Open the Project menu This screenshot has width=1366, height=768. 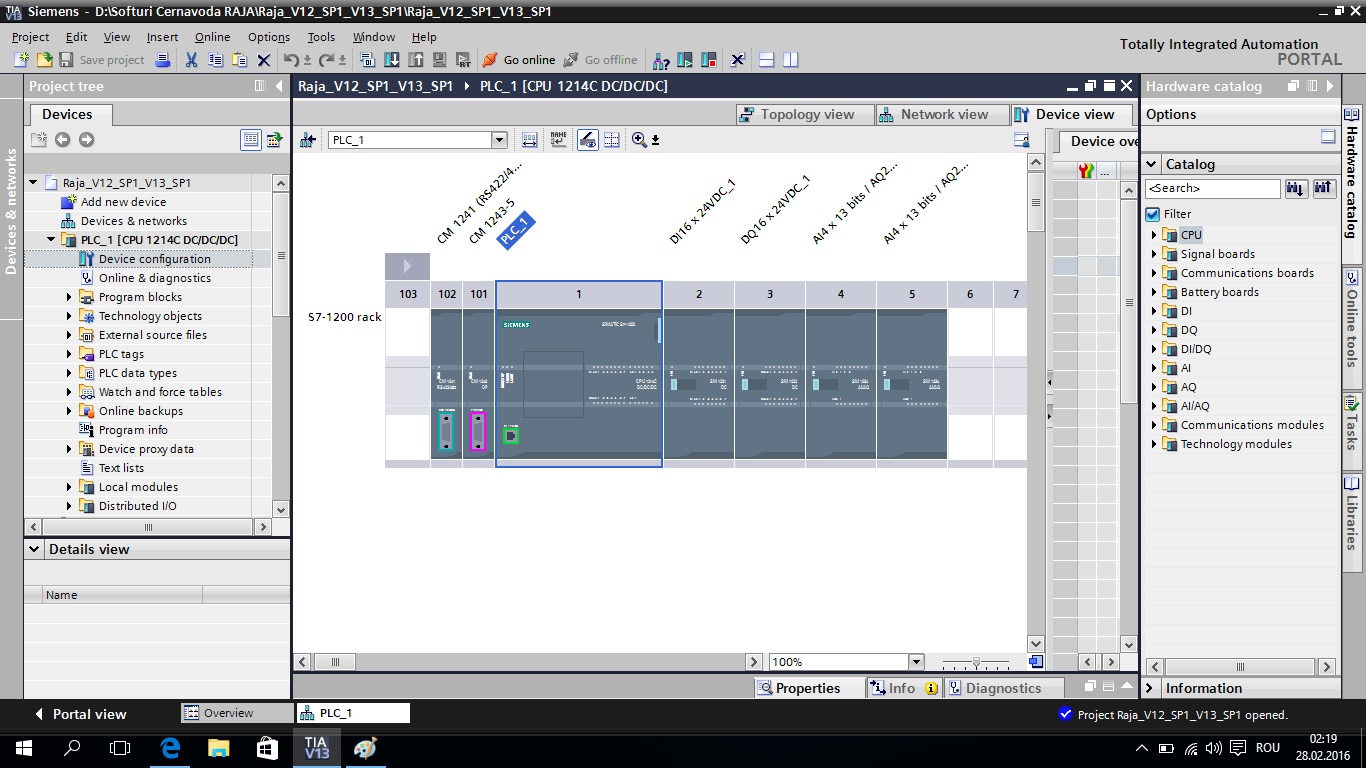(30, 37)
